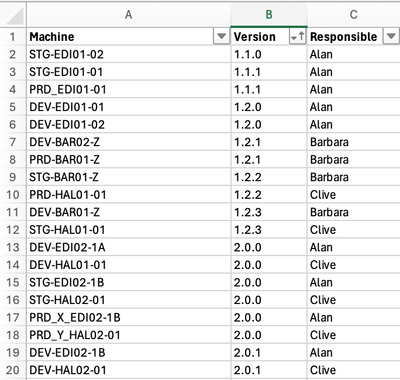Click the Machine header cell
The image size is (400, 380).
(x=129, y=37)
